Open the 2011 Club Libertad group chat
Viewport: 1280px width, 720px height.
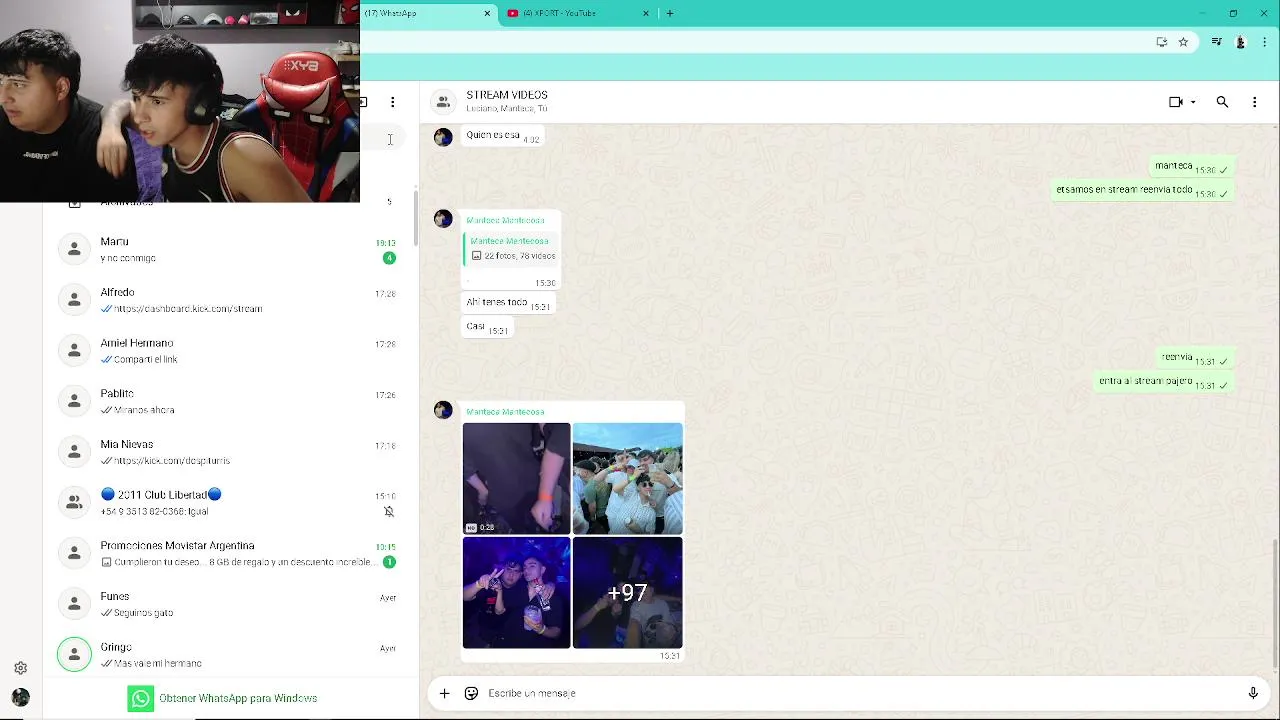pos(230,502)
